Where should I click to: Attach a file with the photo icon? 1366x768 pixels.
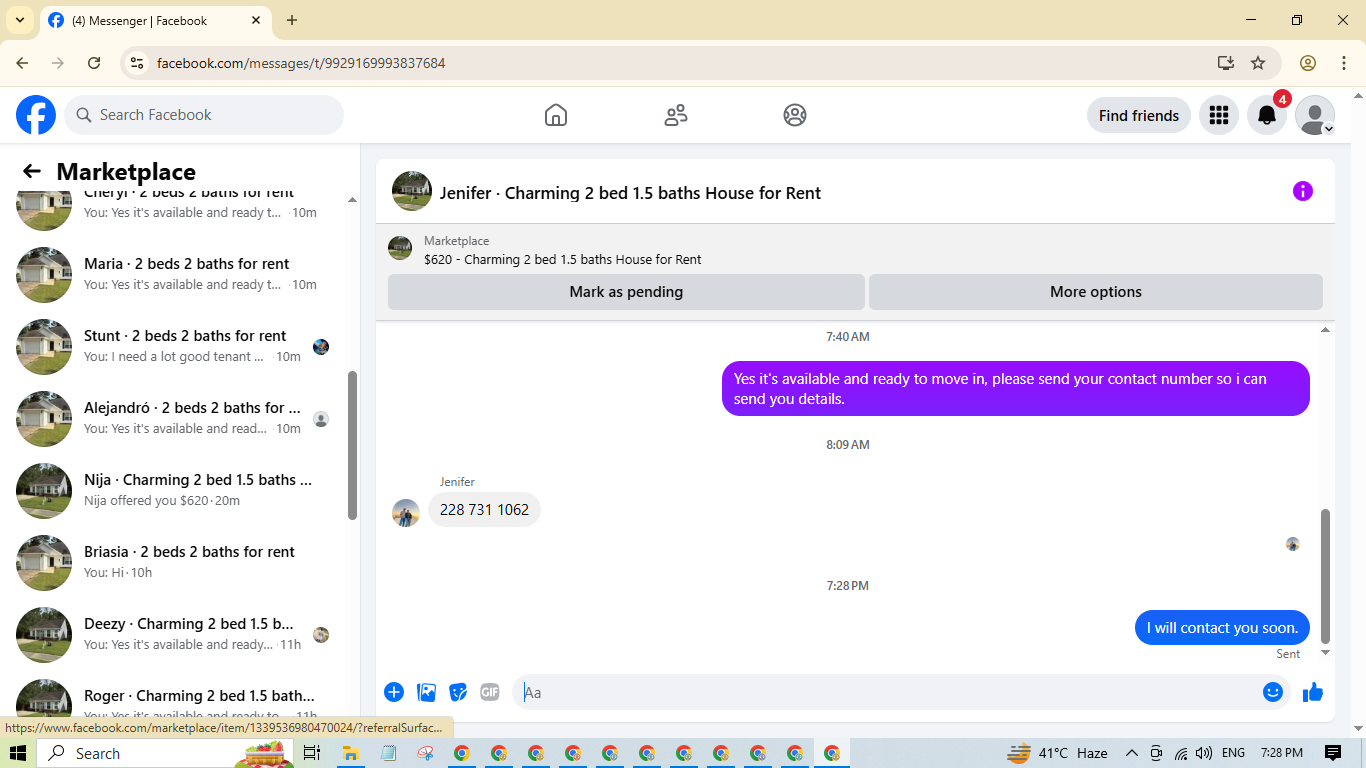(x=426, y=692)
